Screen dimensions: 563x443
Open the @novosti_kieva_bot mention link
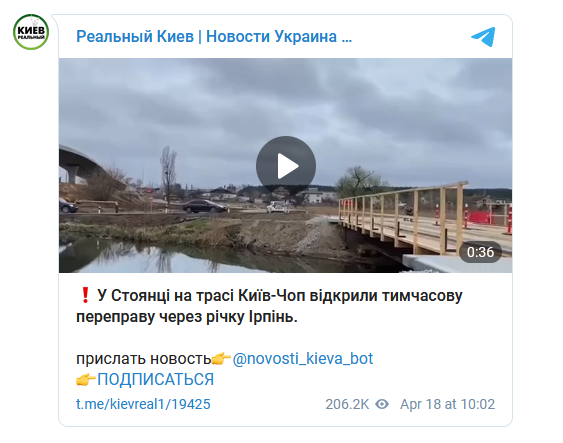click(303, 359)
